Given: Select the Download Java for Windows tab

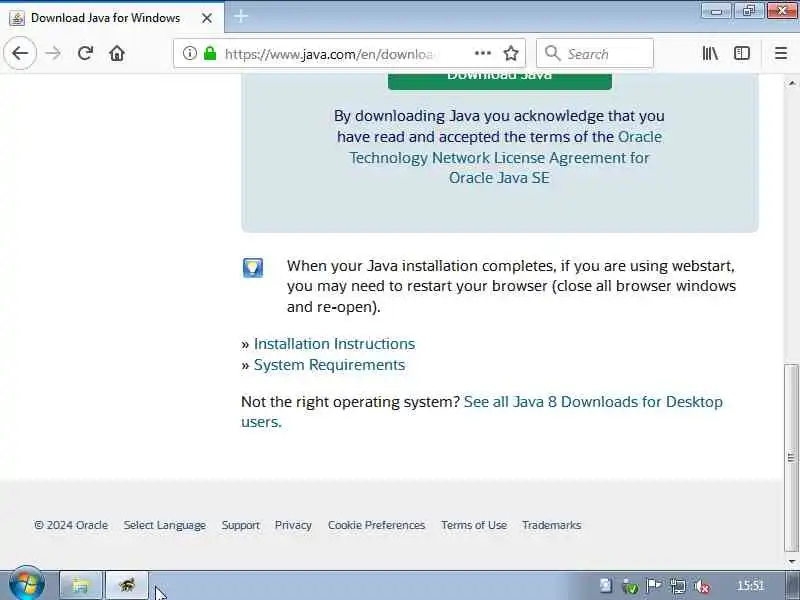Looking at the screenshot, I should tap(112, 17).
